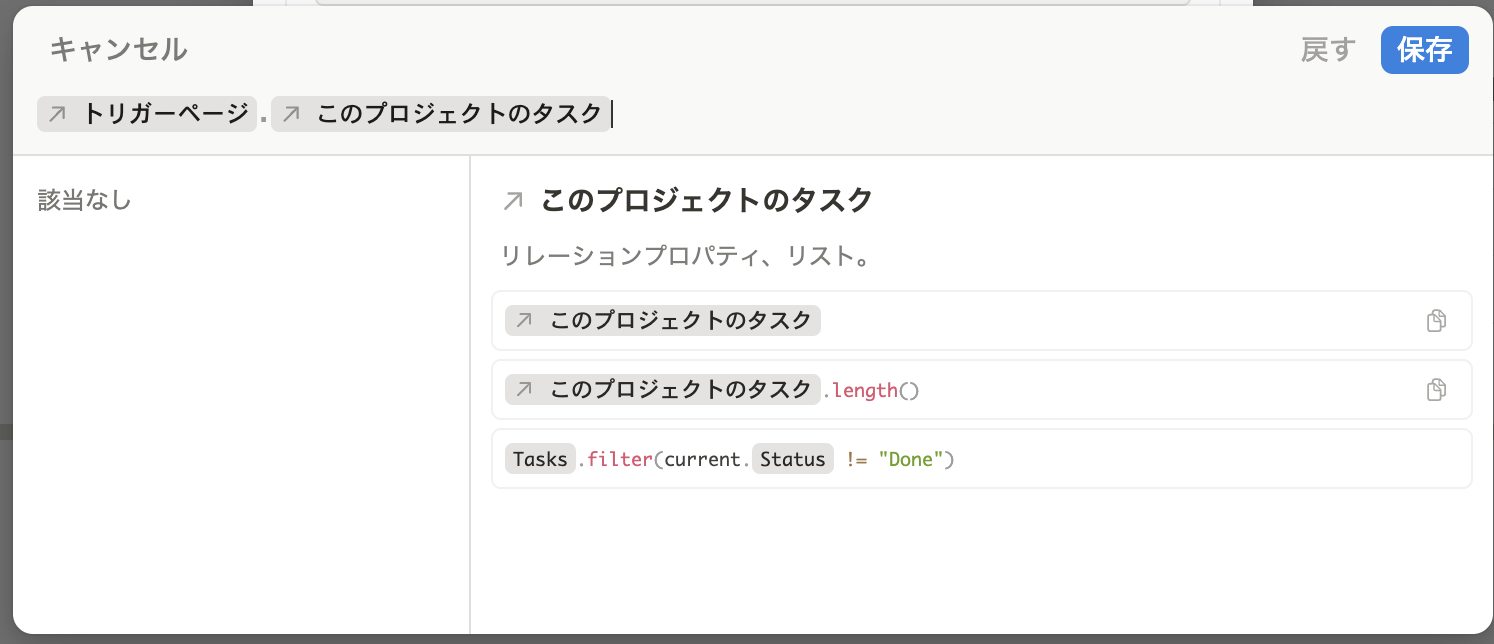Click the Status chip in the filter example
Screen dimensions: 1494x644
pos(792,459)
